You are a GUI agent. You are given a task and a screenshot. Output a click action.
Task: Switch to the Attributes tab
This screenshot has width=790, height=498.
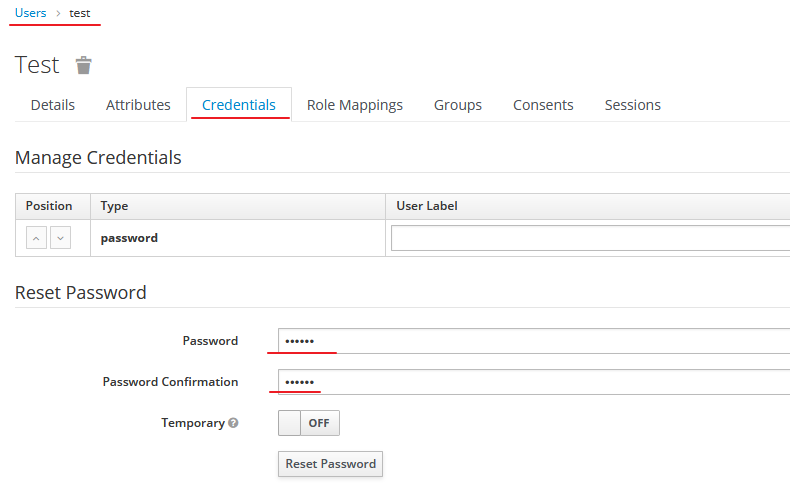coord(138,105)
